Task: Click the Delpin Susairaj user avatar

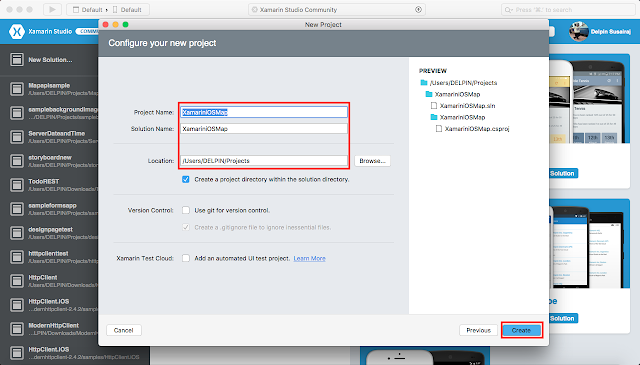Action: point(579,31)
